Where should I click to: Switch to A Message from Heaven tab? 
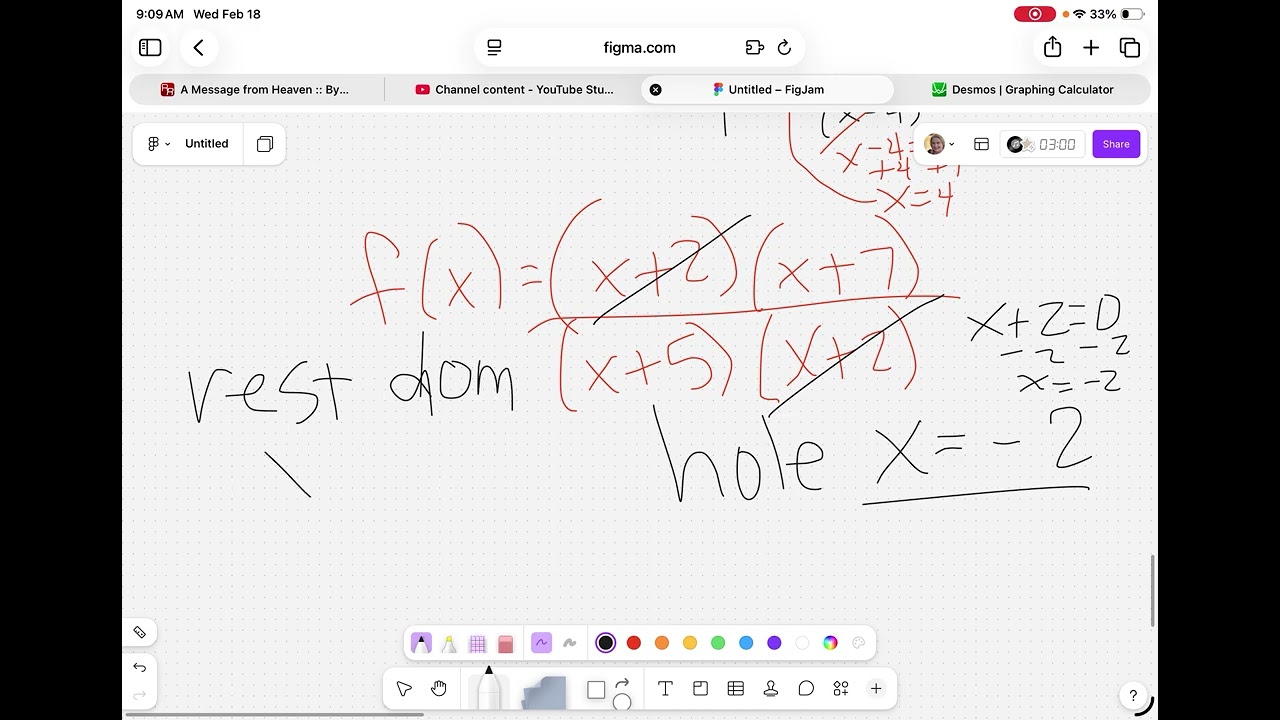(256, 89)
